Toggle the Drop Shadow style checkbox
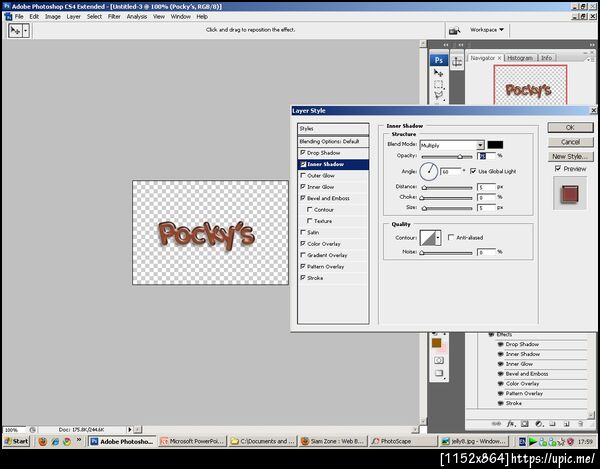Screen dimensions: 600x469 (x=303, y=153)
